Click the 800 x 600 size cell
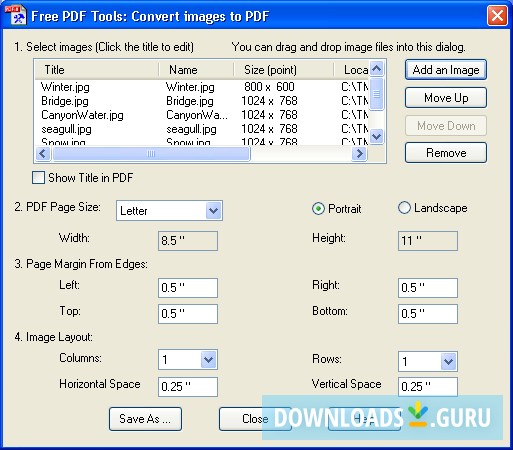The image size is (513, 450). point(269,87)
